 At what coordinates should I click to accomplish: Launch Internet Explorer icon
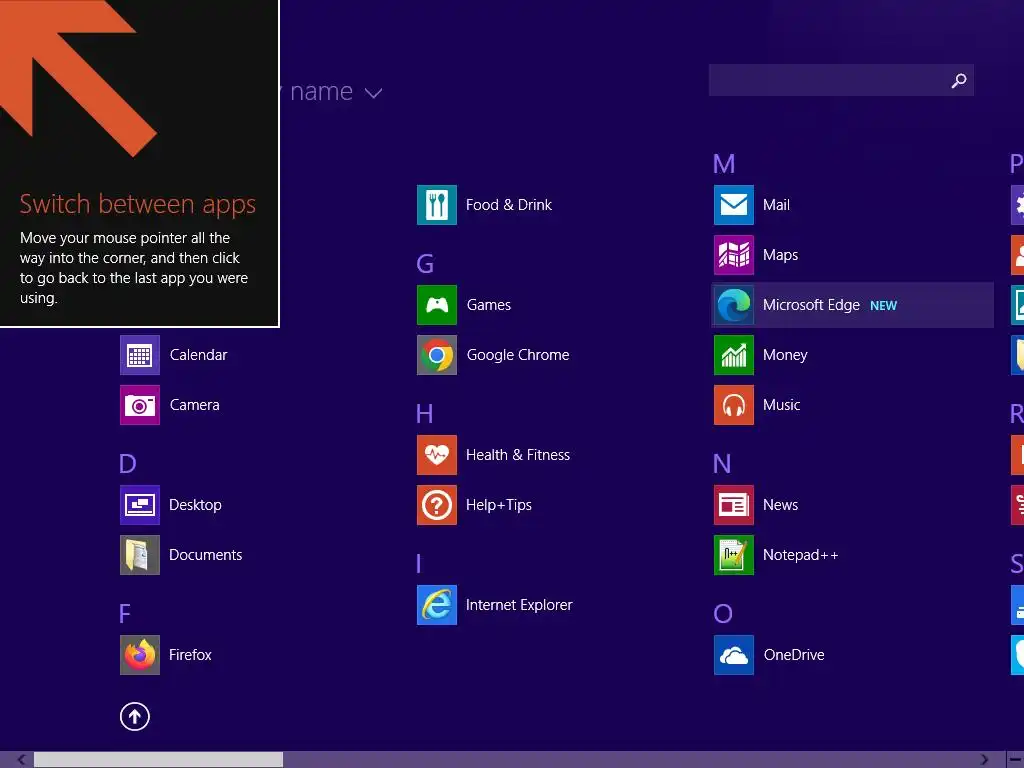click(437, 605)
